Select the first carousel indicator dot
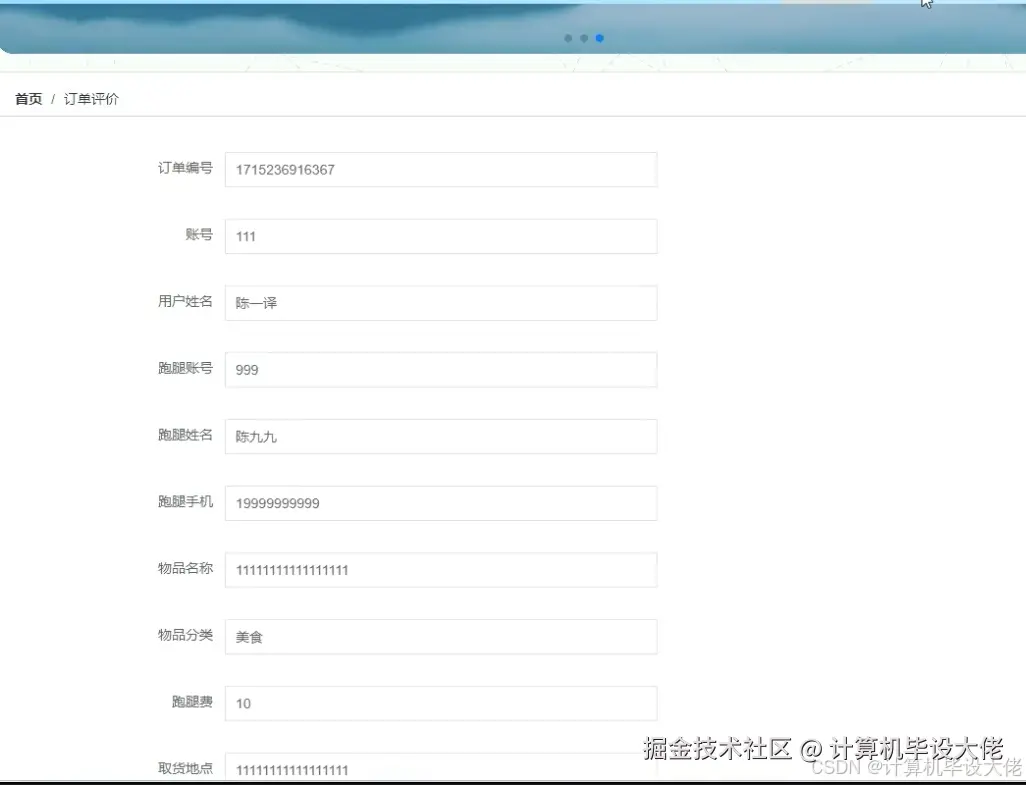1026x785 pixels. click(x=567, y=38)
